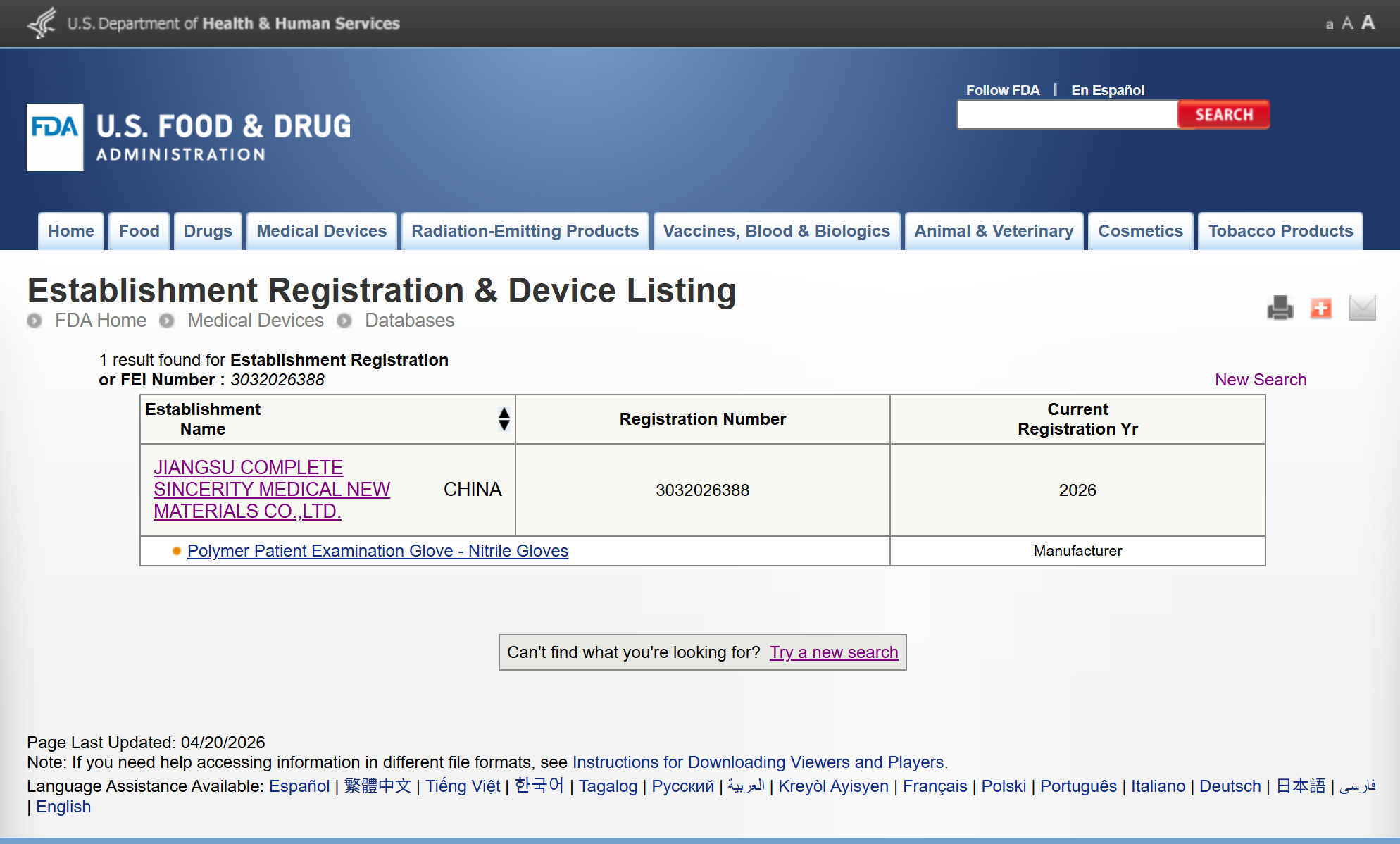Select Polski language assistance
Image resolution: width=1400 pixels, height=844 pixels.
click(1004, 786)
